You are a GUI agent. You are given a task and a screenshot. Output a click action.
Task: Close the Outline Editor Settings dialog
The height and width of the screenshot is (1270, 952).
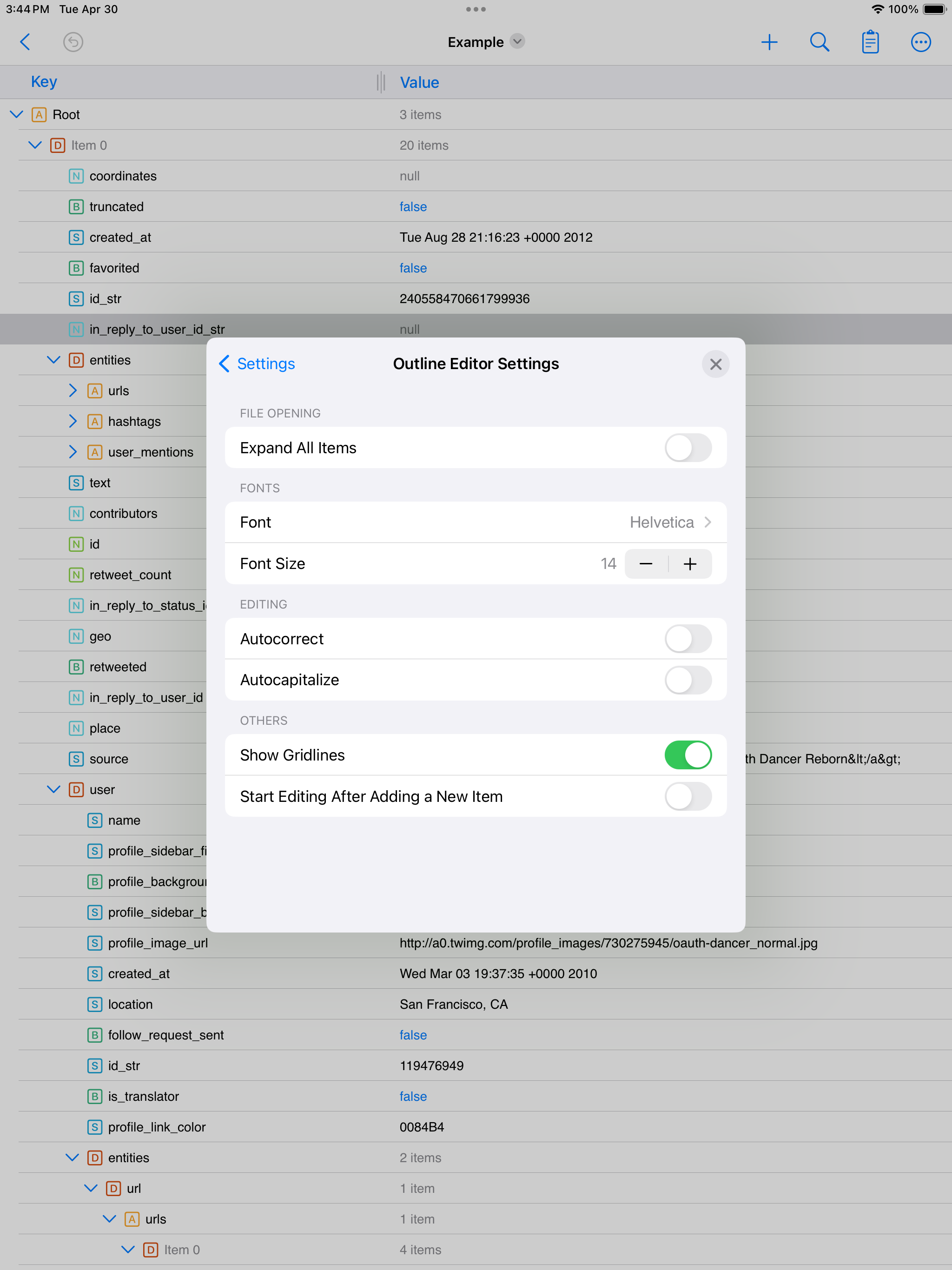coord(715,364)
